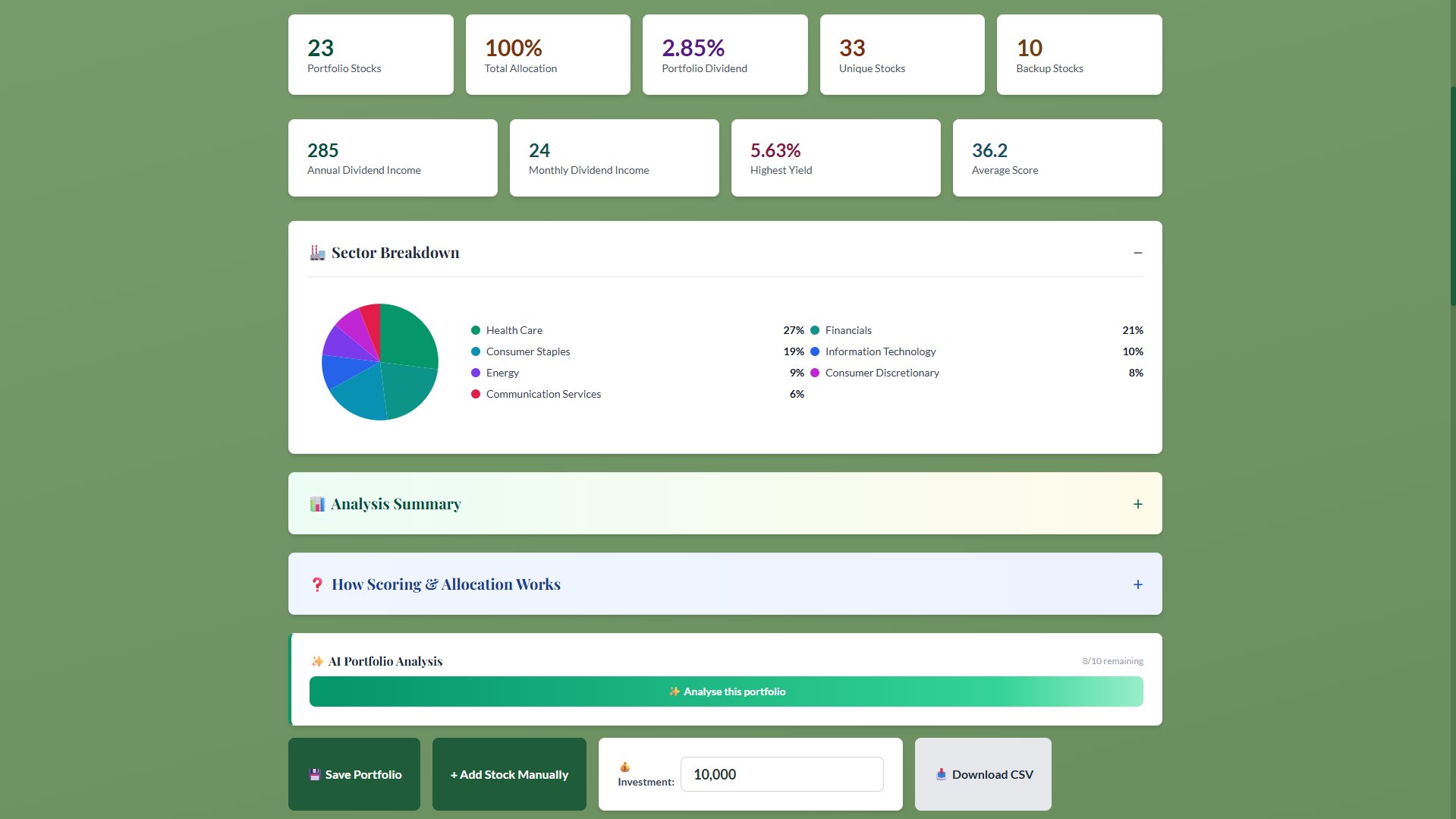
Task: Select the Energy slice of the pie chart
Action: click(340, 343)
